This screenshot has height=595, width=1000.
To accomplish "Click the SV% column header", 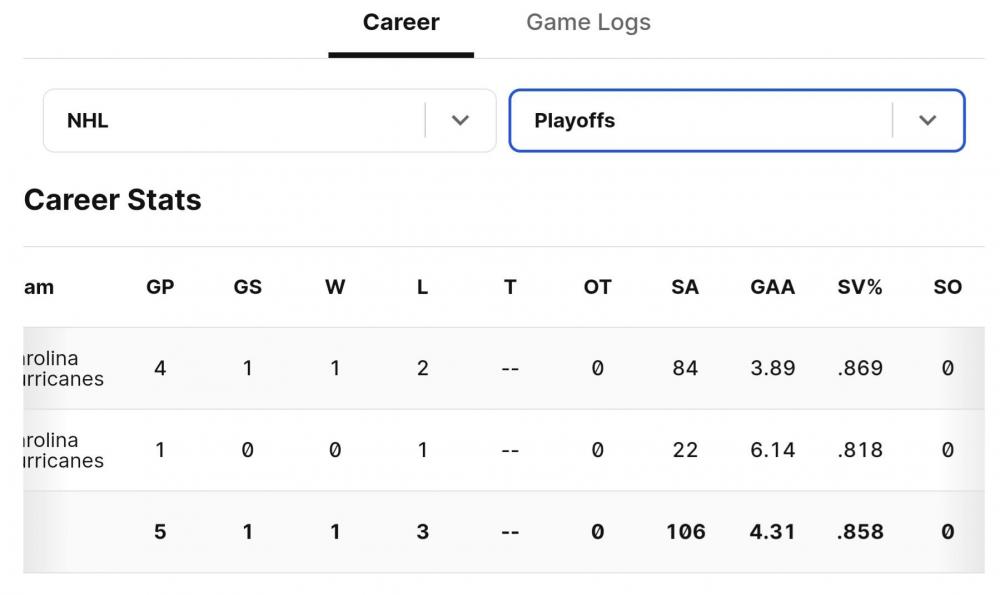I will click(x=860, y=287).
